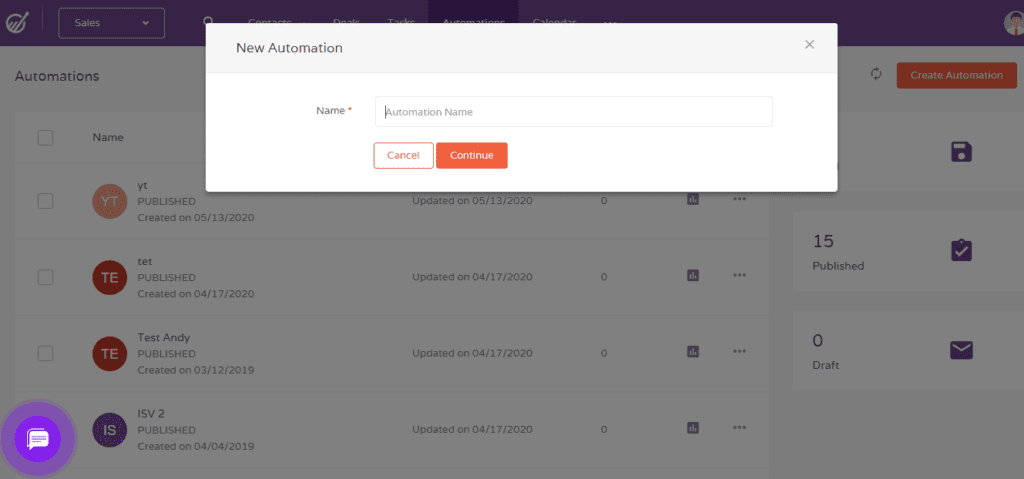Viewport: 1024px width, 479px height.
Task: View report chart icon for yt
Action: pos(693,199)
